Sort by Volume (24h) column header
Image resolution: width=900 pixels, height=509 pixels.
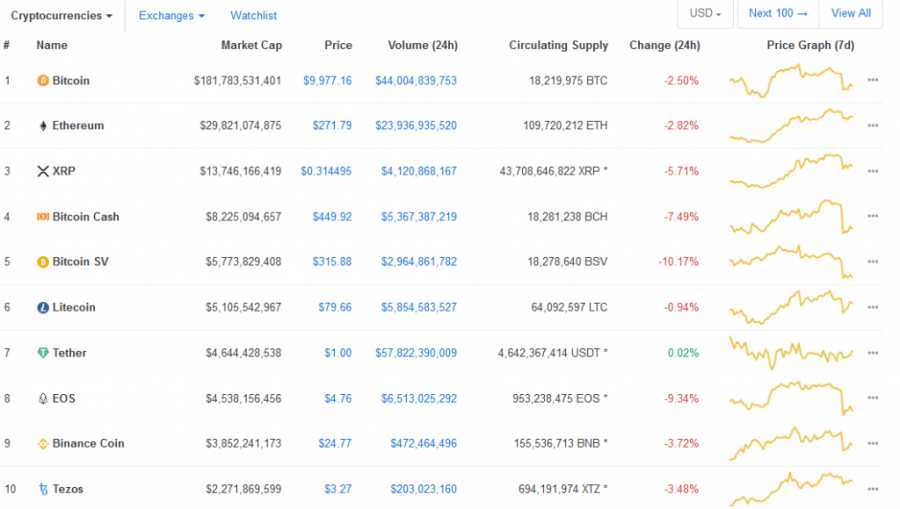click(x=422, y=45)
